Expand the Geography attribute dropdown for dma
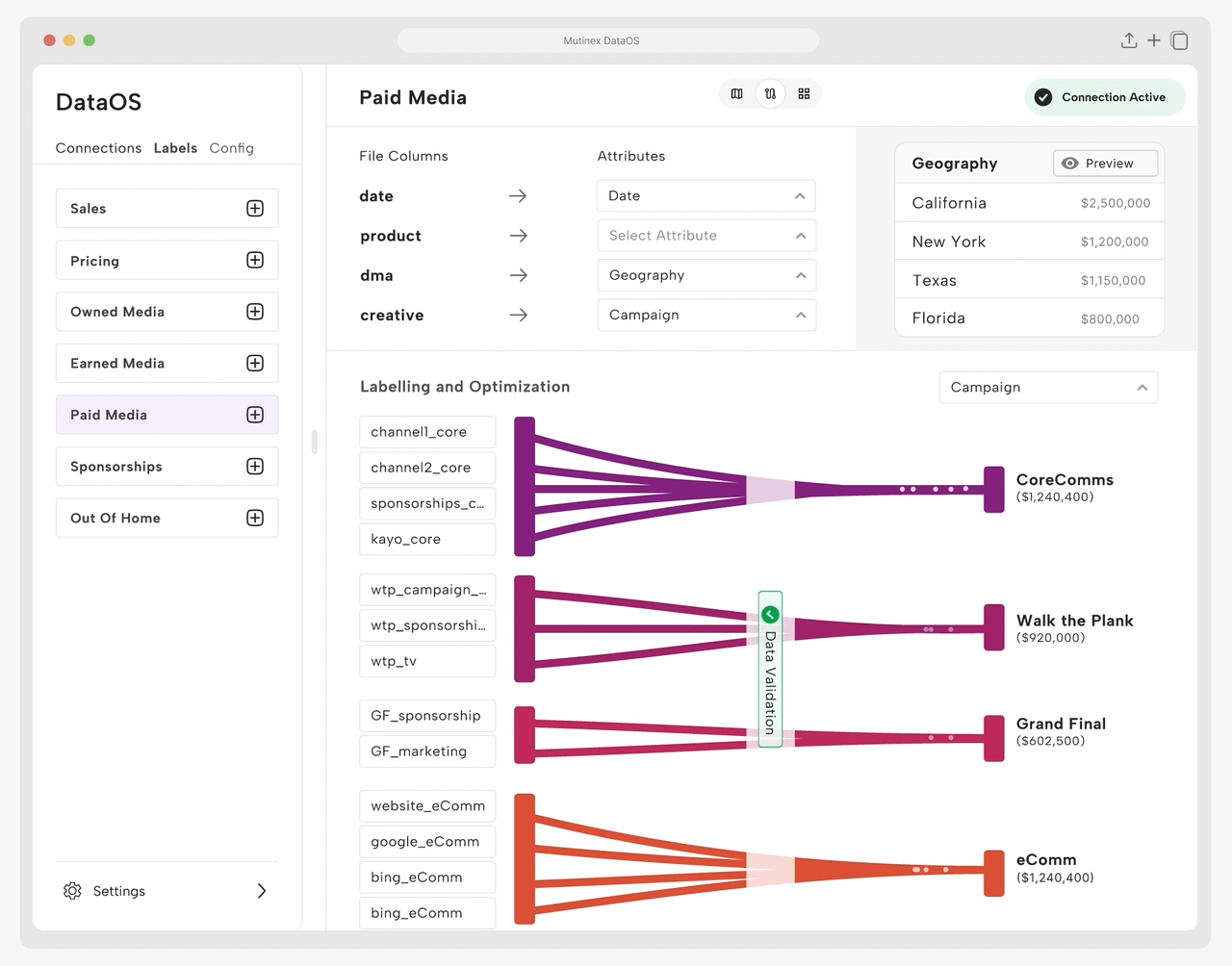The image size is (1232, 966). point(706,275)
